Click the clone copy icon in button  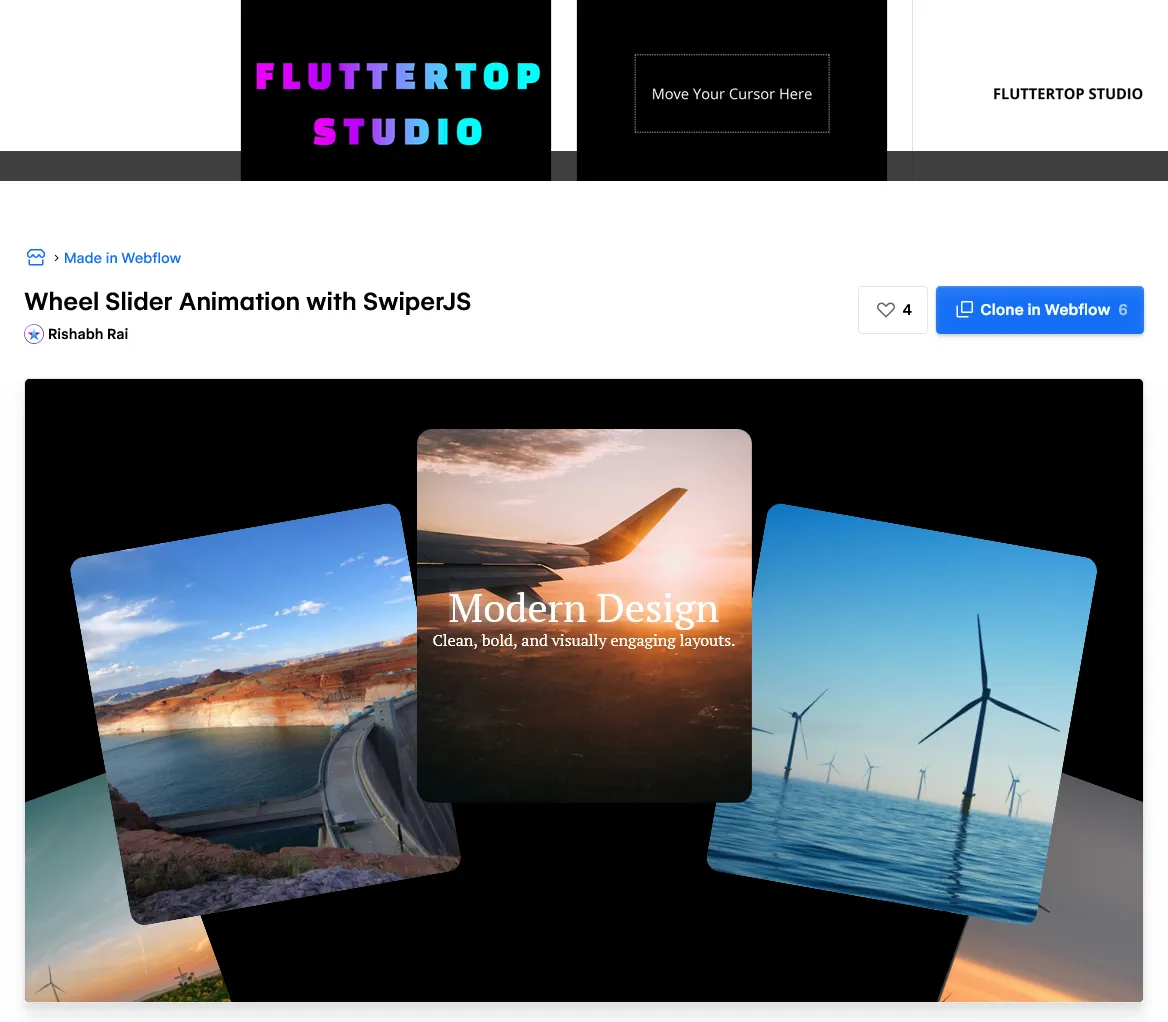click(x=964, y=309)
